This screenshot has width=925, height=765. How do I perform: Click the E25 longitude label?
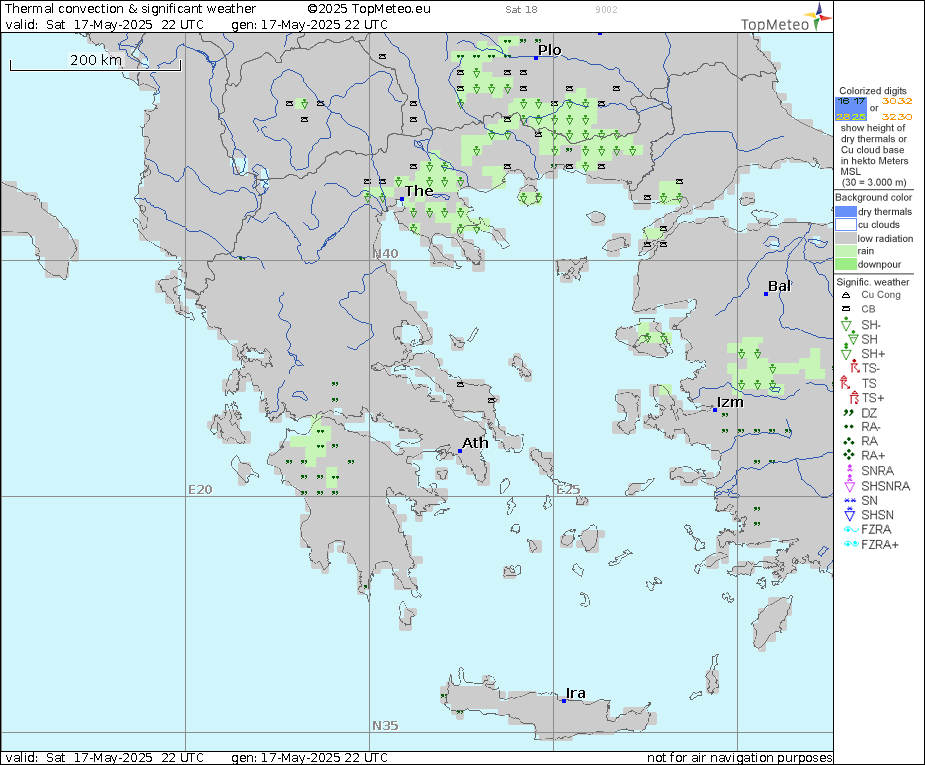(568, 490)
